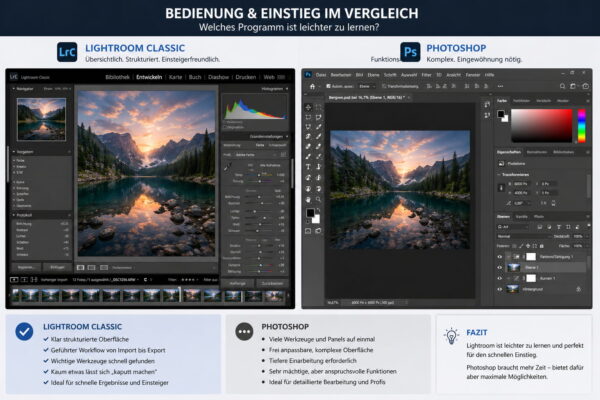The height and width of the screenshot is (400, 600).
Task: Select the first thumbnail in Lightroom filmstrip
Action: click(x=16, y=296)
